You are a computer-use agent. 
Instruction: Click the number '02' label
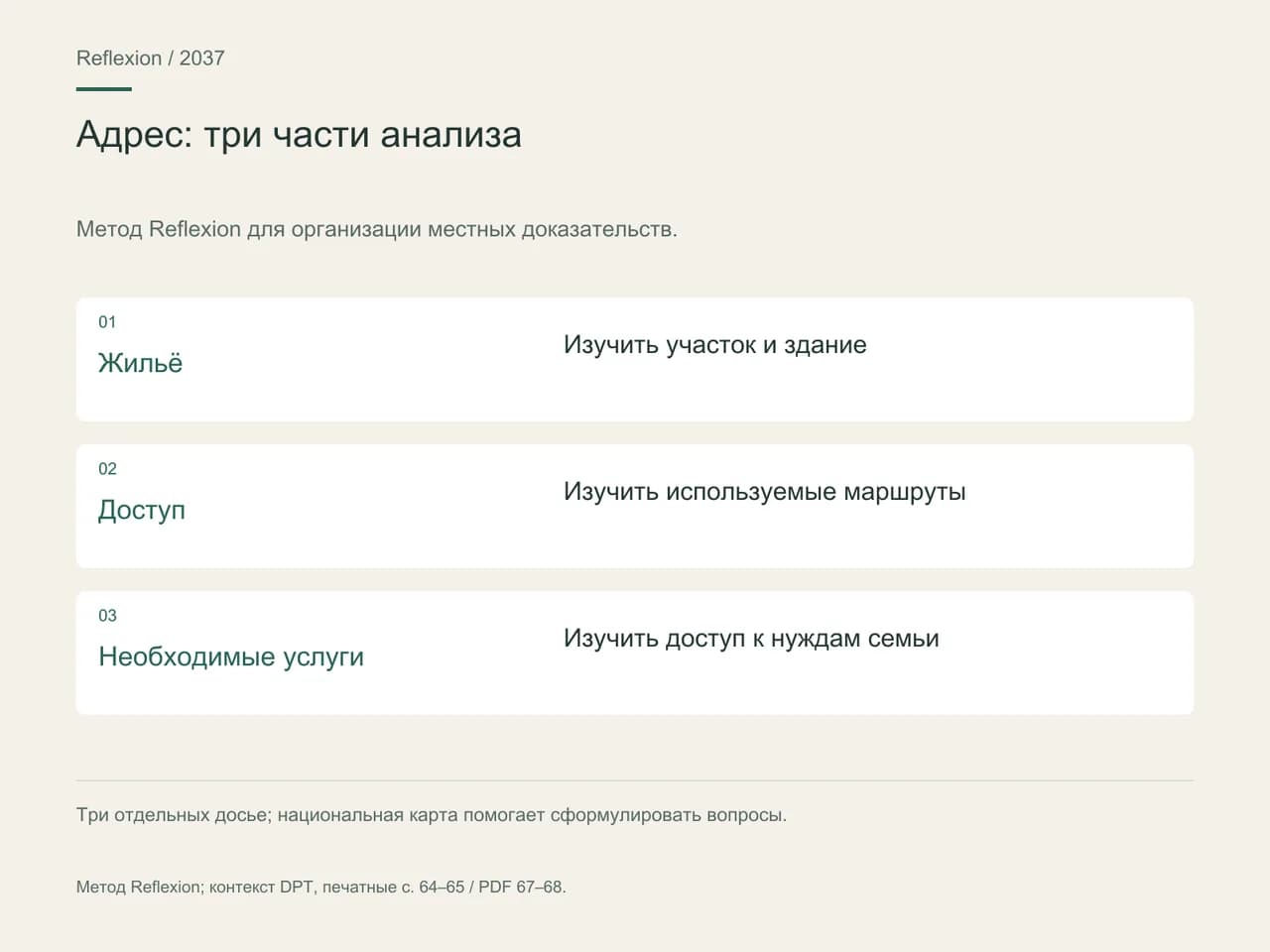107,469
